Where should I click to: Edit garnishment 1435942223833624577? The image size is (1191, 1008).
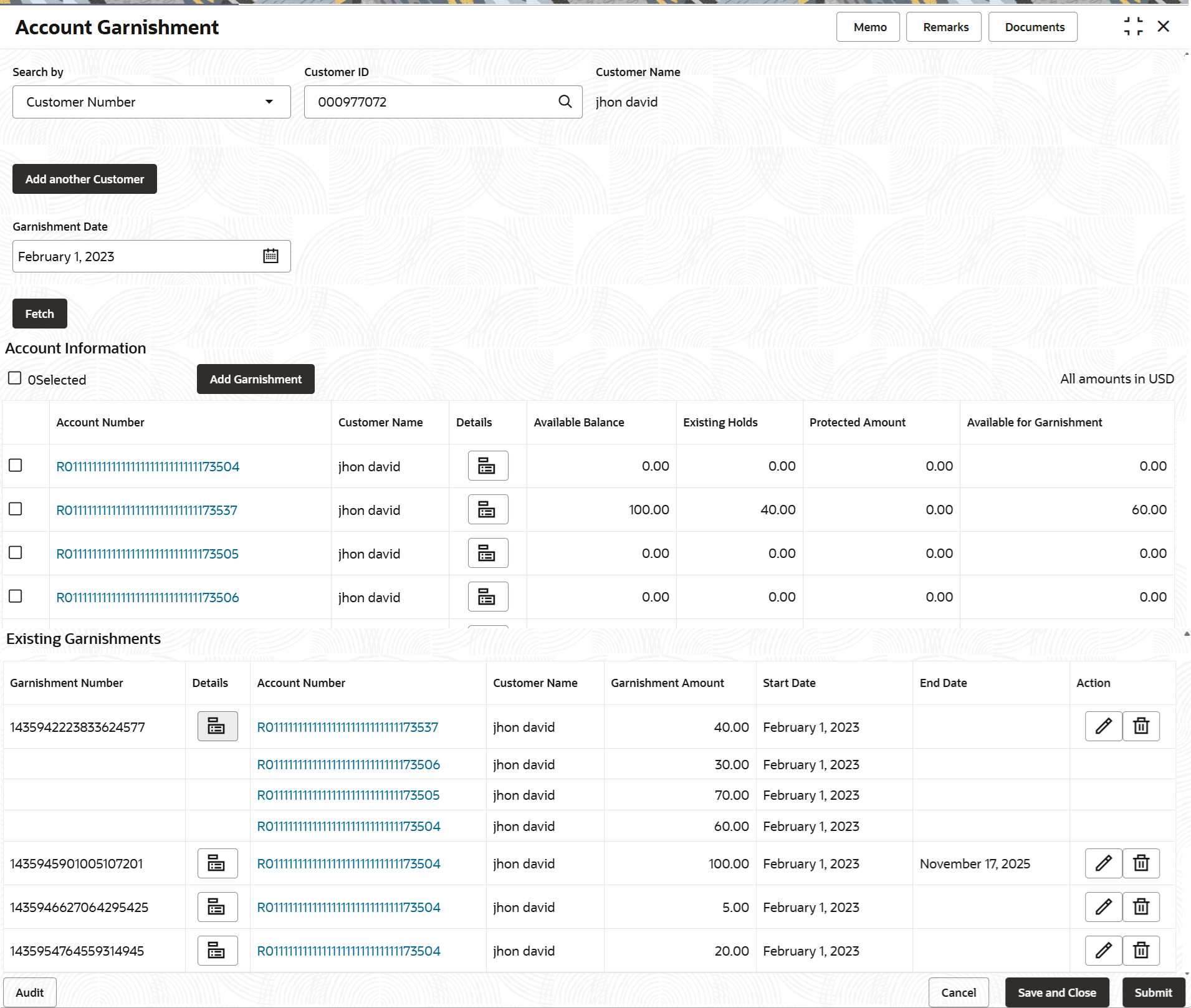point(1104,726)
